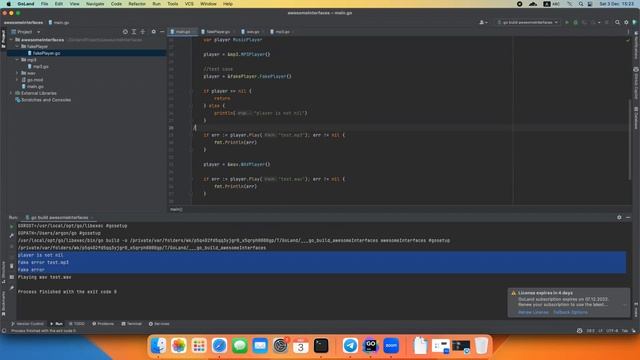This screenshot has height=360, width=640.
Task: Select mp3.go in project tree
Action: [40, 67]
